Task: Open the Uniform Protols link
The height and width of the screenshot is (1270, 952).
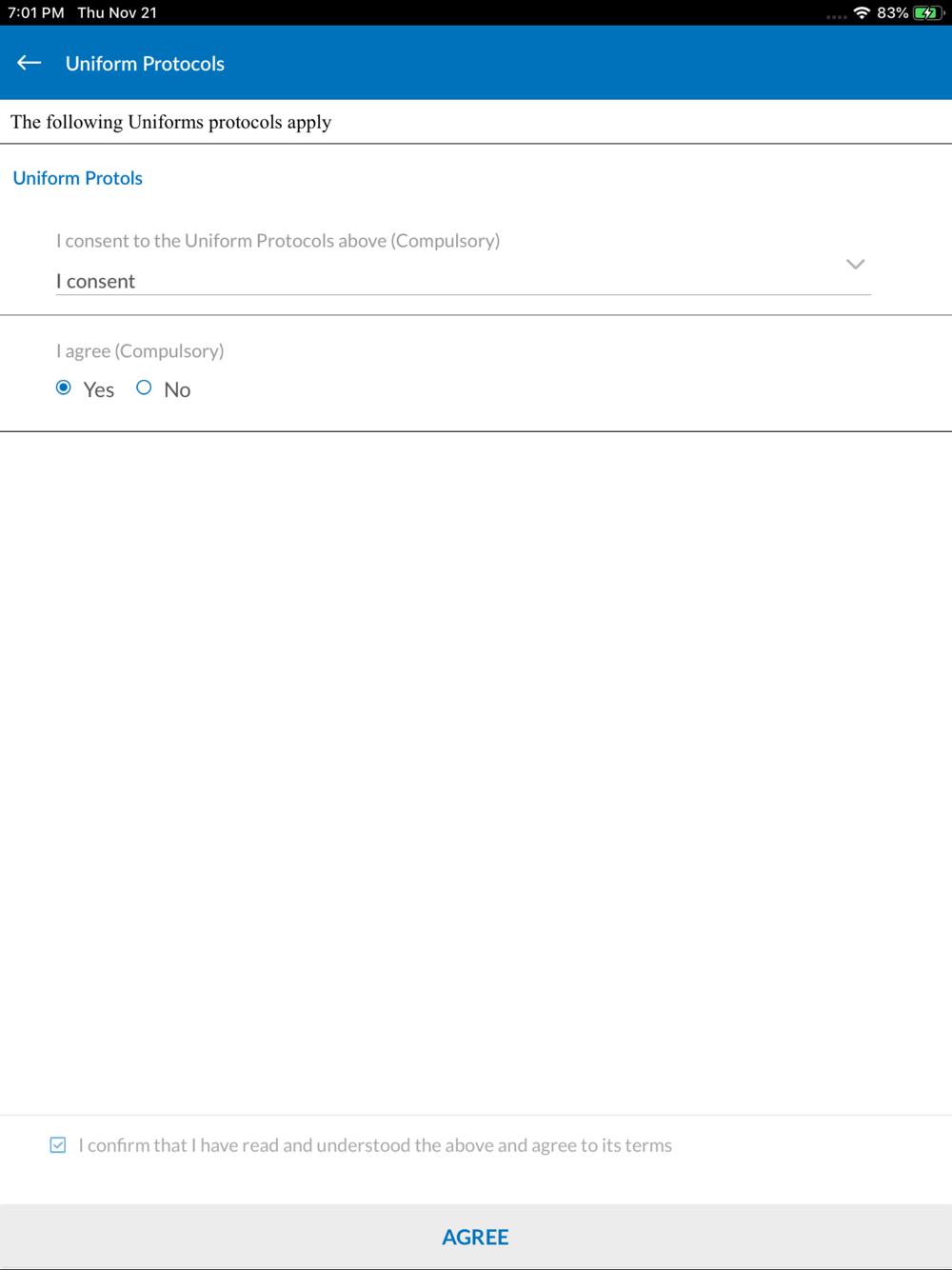Action: coord(77,178)
